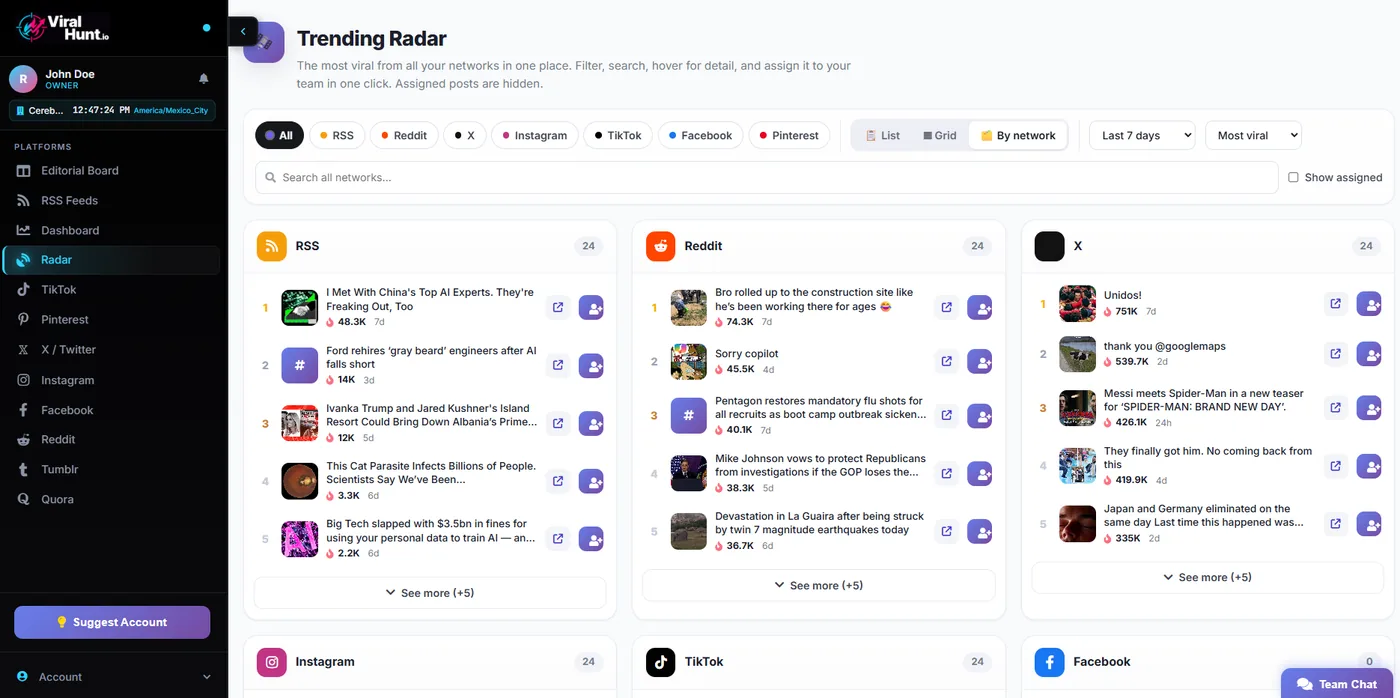Click the notification bell icon

pos(204,78)
